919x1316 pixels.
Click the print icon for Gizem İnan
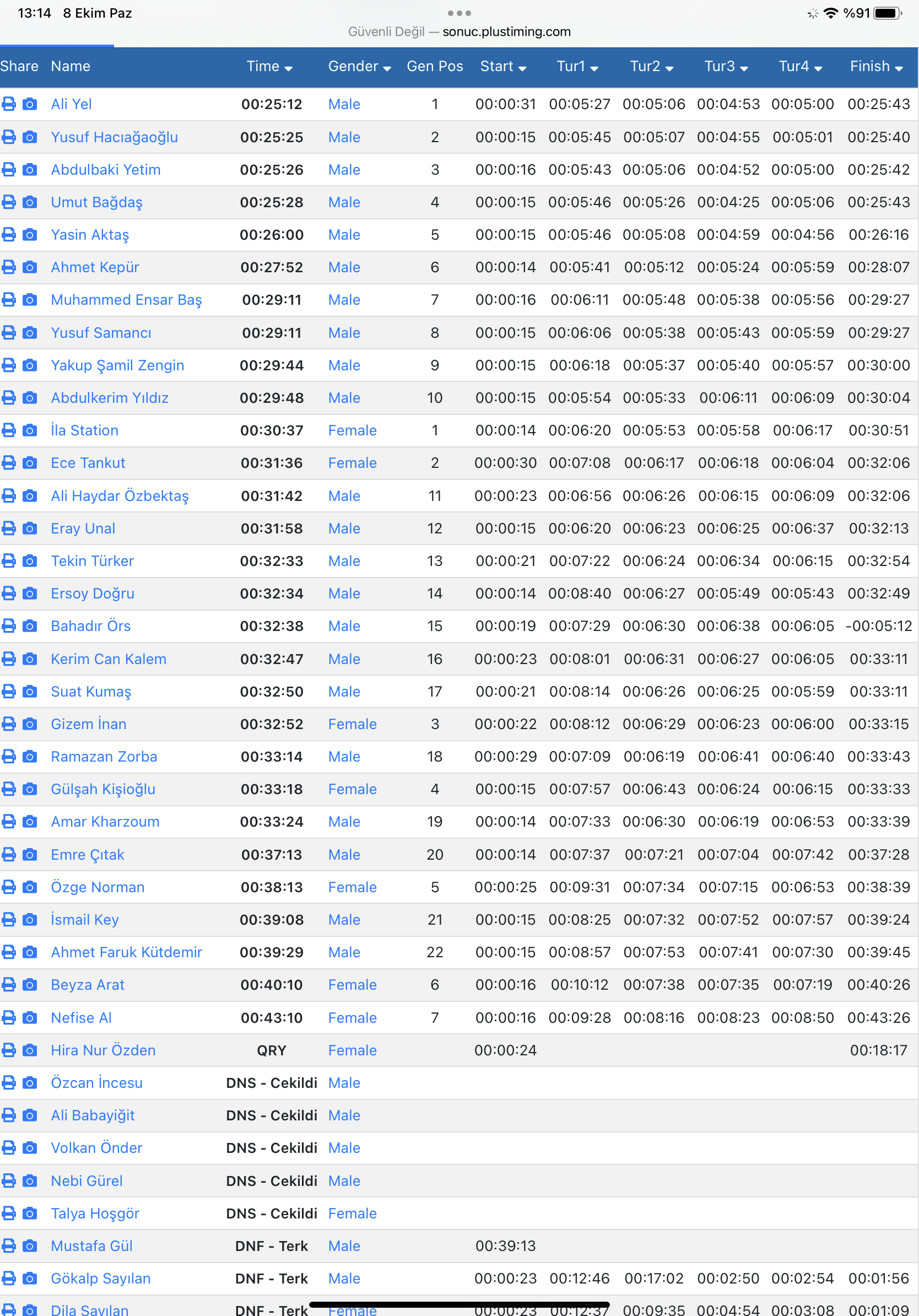[9, 724]
